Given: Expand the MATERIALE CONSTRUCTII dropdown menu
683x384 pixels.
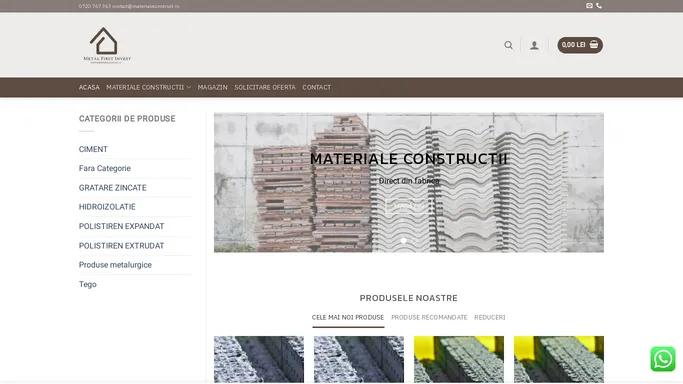Looking at the screenshot, I should click(148, 87).
